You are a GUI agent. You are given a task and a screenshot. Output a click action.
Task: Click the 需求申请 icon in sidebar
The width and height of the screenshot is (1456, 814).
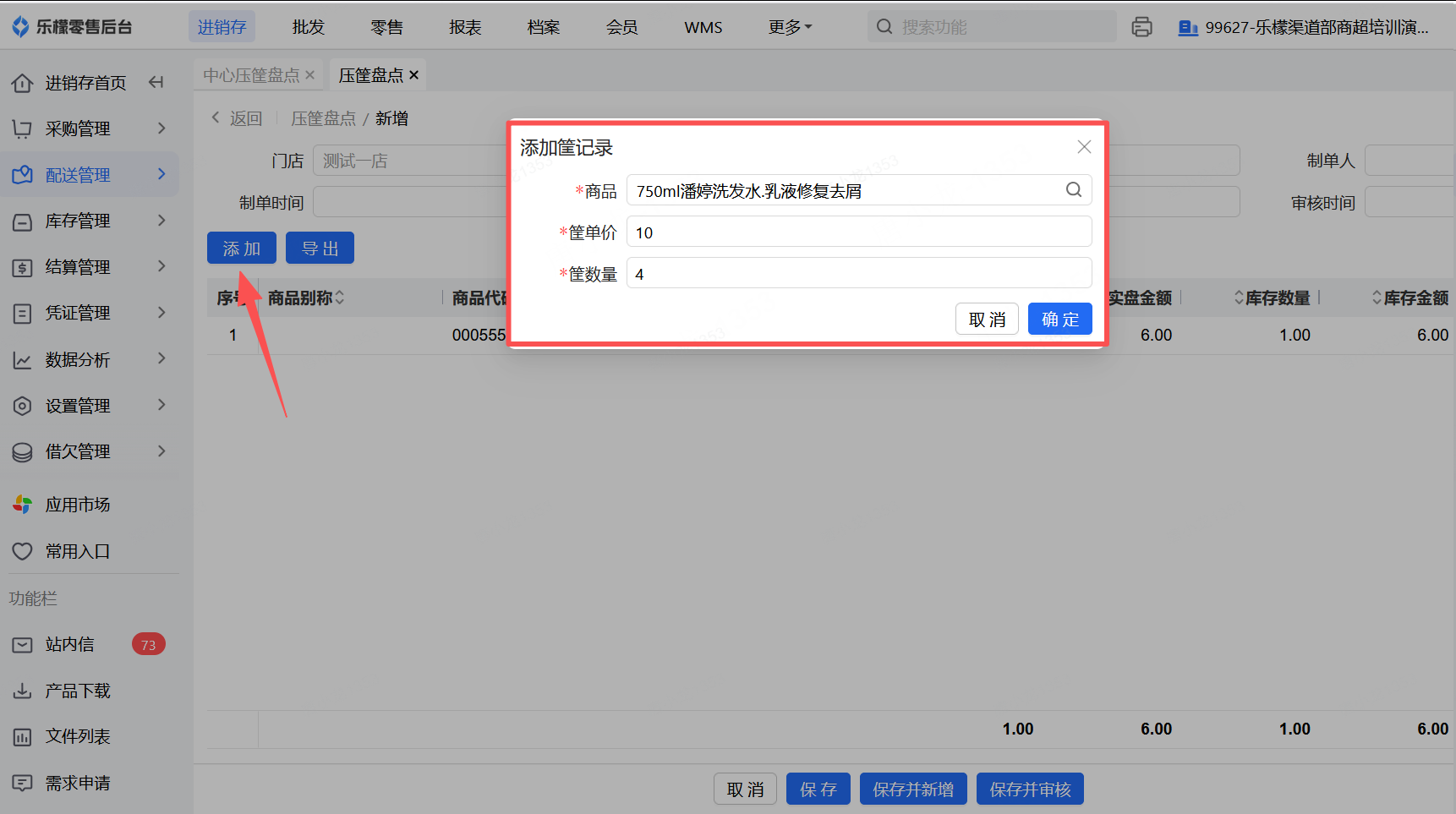pos(22,783)
